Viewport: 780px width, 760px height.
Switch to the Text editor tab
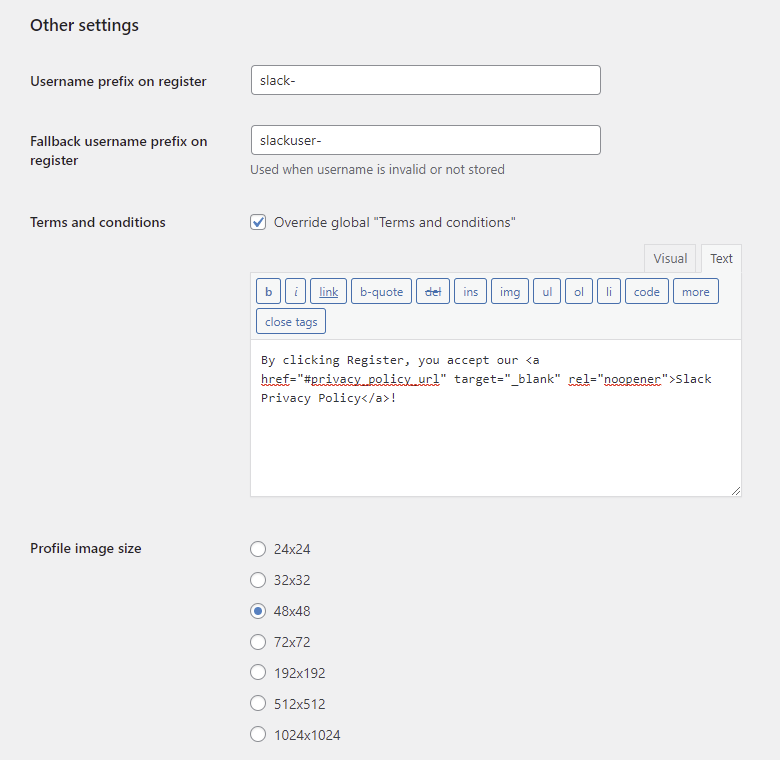tap(722, 258)
